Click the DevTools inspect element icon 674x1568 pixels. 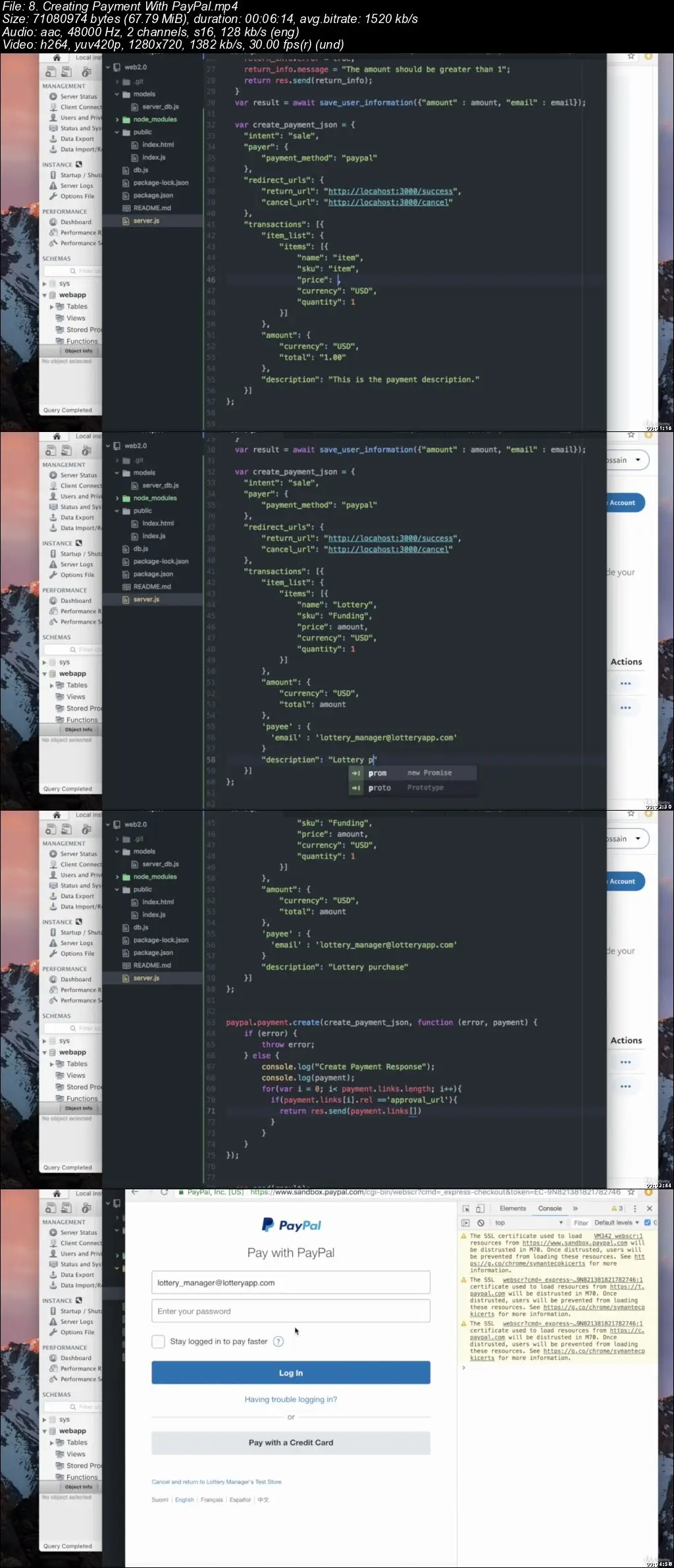click(466, 1208)
